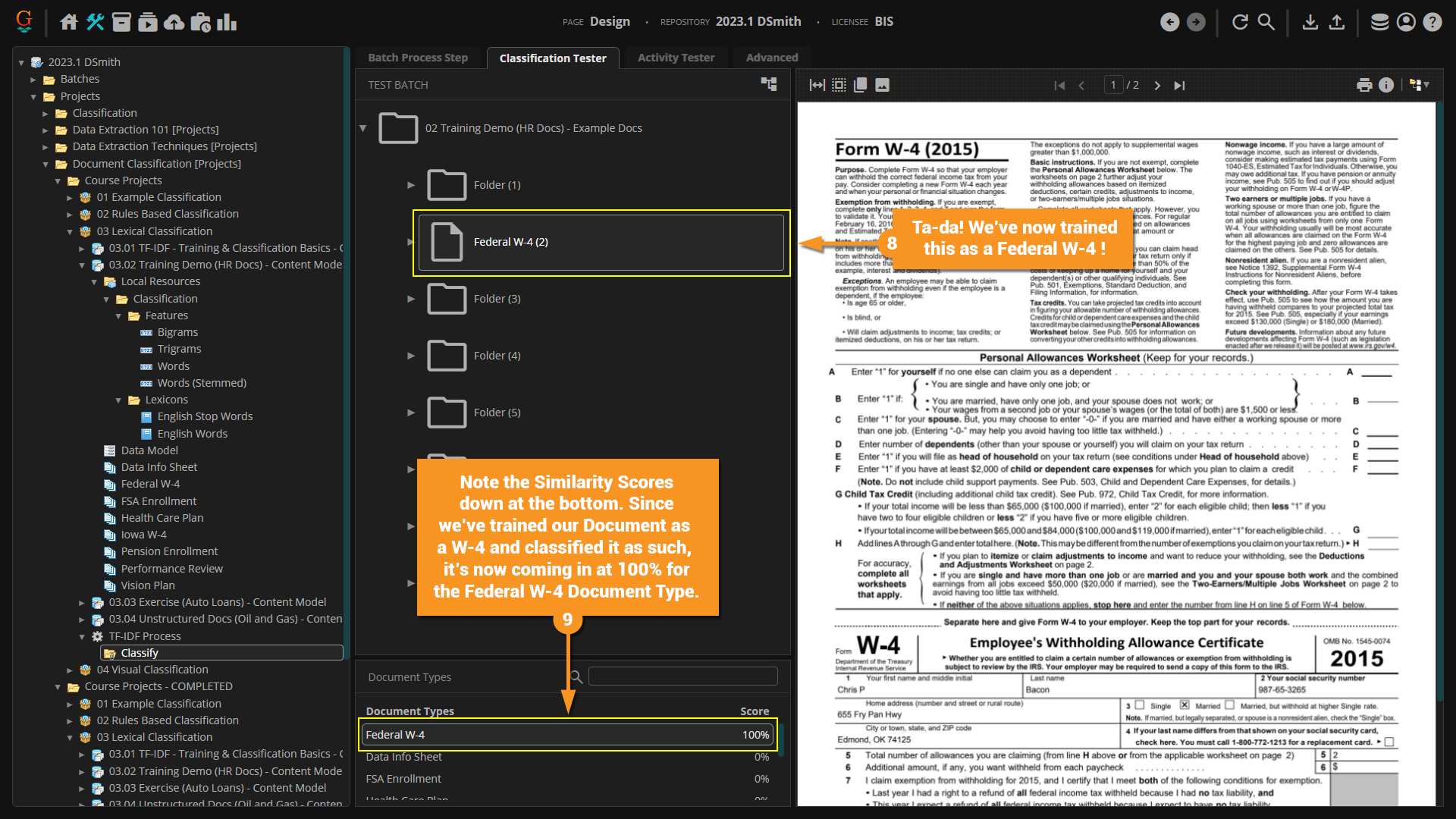The width and height of the screenshot is (1456, 819).
Task: Collapse the 03 Lexical Classification node
Action: (x=70, y=231)
